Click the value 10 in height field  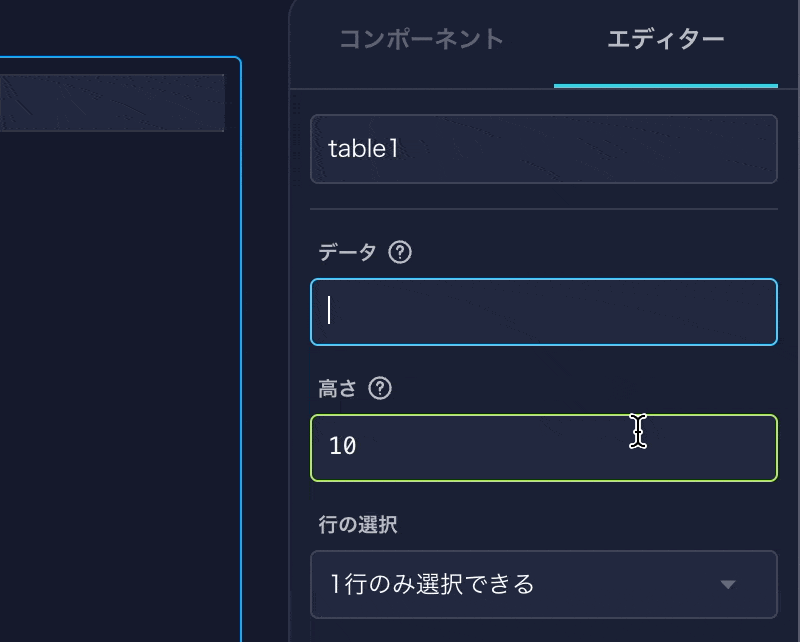pos(342,447)
